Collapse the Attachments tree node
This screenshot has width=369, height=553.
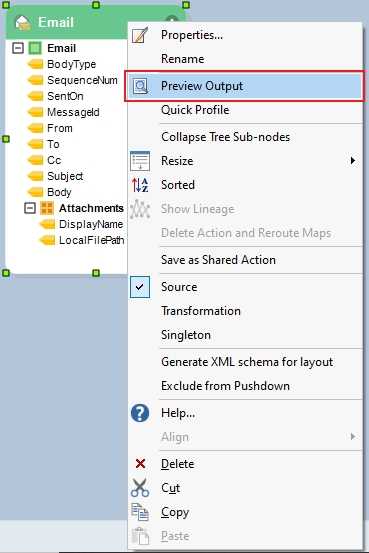click(30, 208)
